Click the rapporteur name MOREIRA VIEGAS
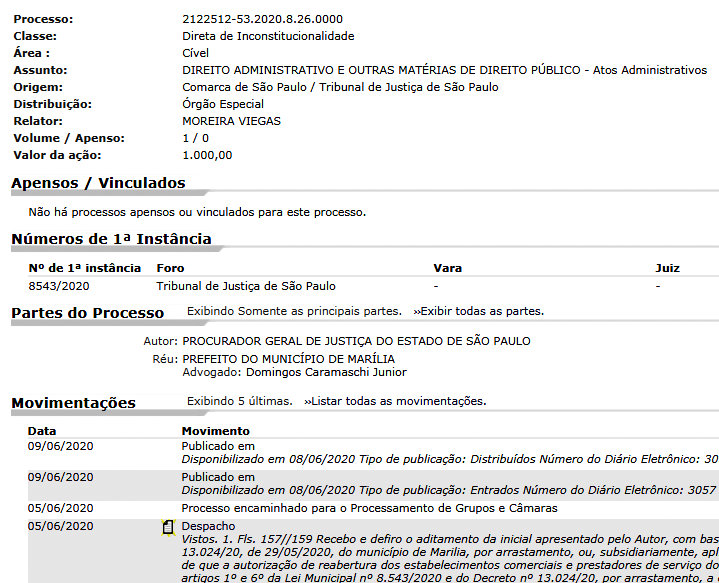 coord(232,121)
